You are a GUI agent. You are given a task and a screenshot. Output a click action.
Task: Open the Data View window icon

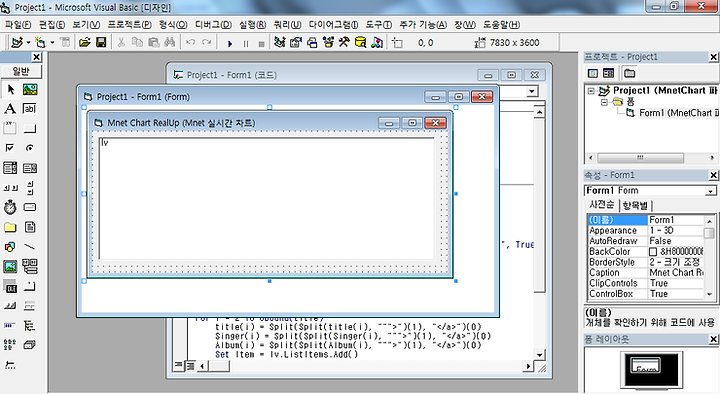coord(361,43)
